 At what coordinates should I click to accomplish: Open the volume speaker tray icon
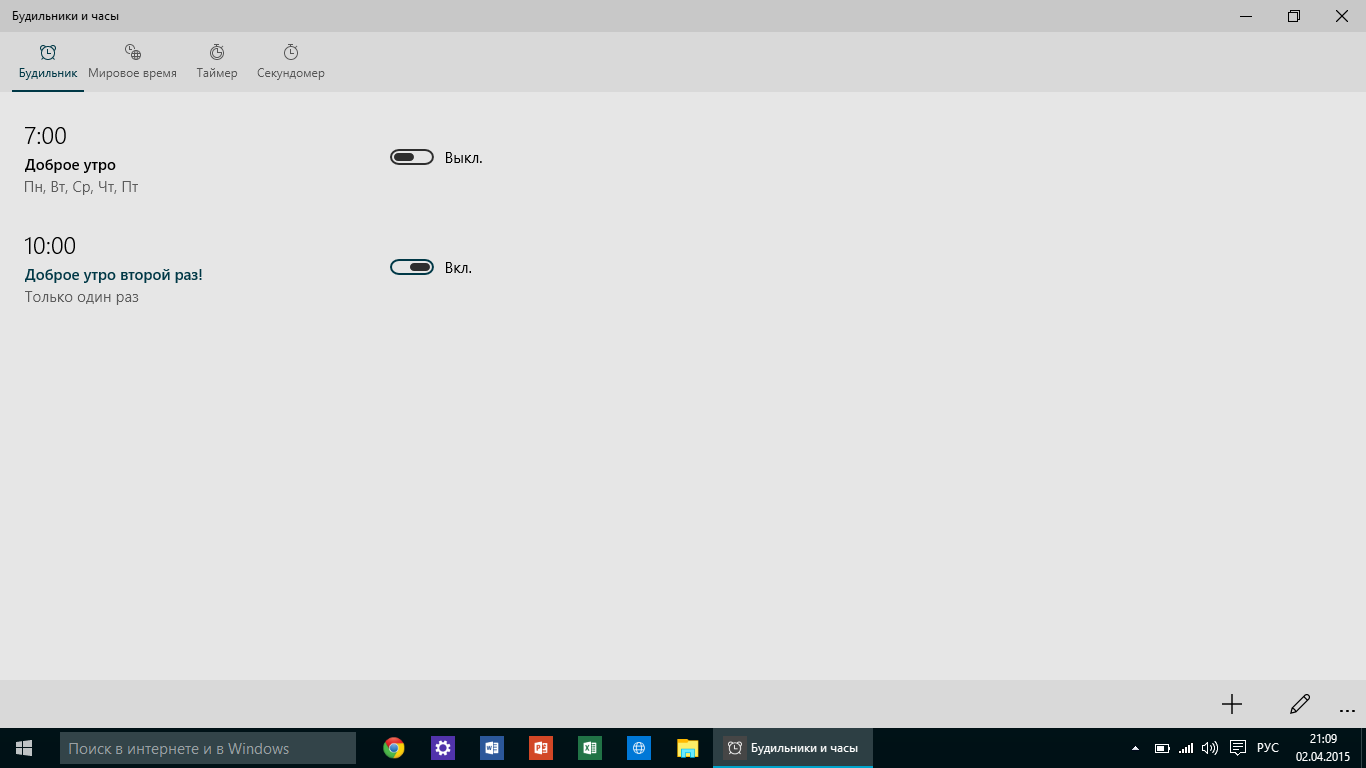coord(1210,748)
